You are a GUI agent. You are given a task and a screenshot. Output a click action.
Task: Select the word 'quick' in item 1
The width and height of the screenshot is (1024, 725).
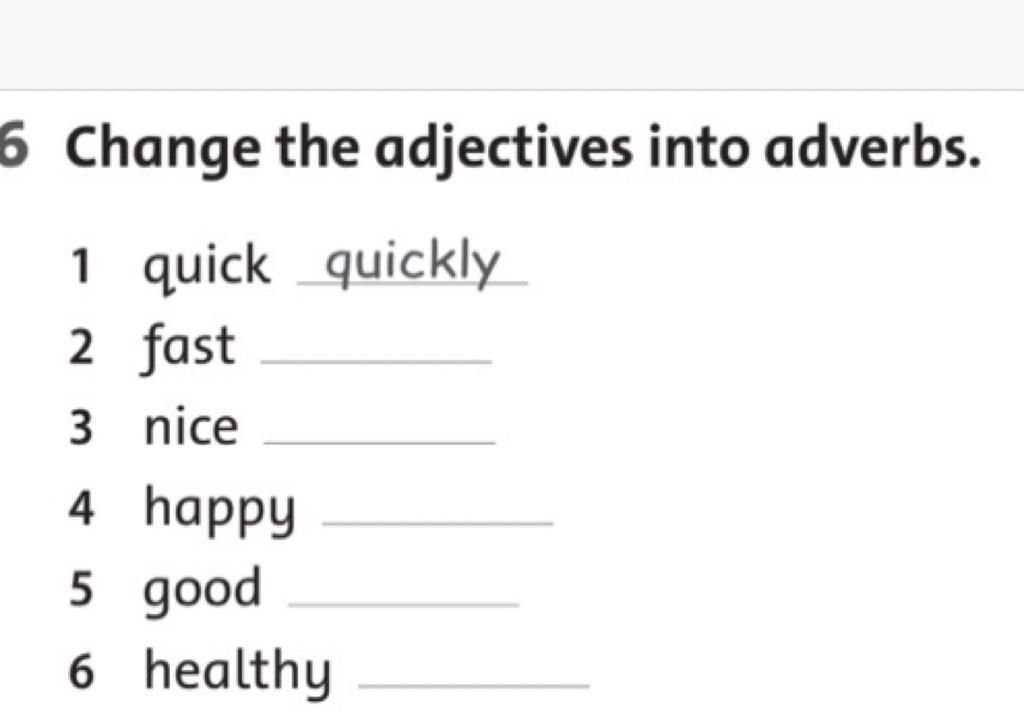tap(206, 266)
